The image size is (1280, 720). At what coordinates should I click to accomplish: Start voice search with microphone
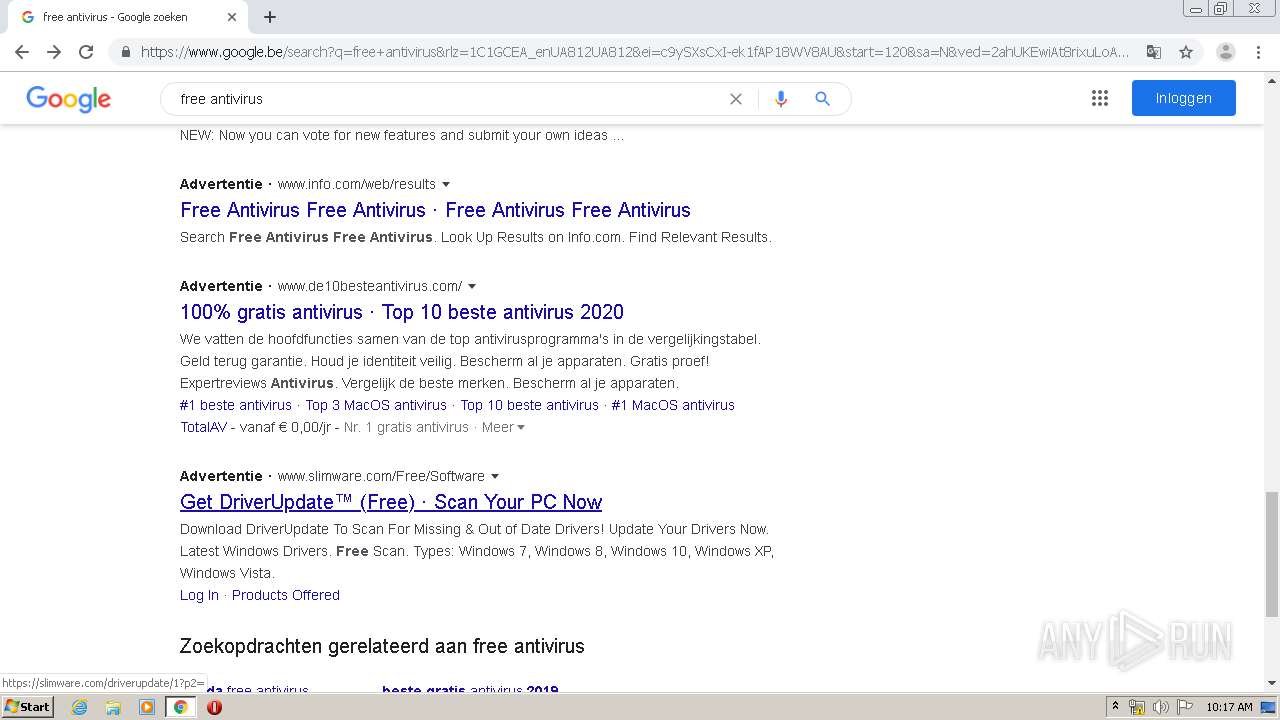781,99
